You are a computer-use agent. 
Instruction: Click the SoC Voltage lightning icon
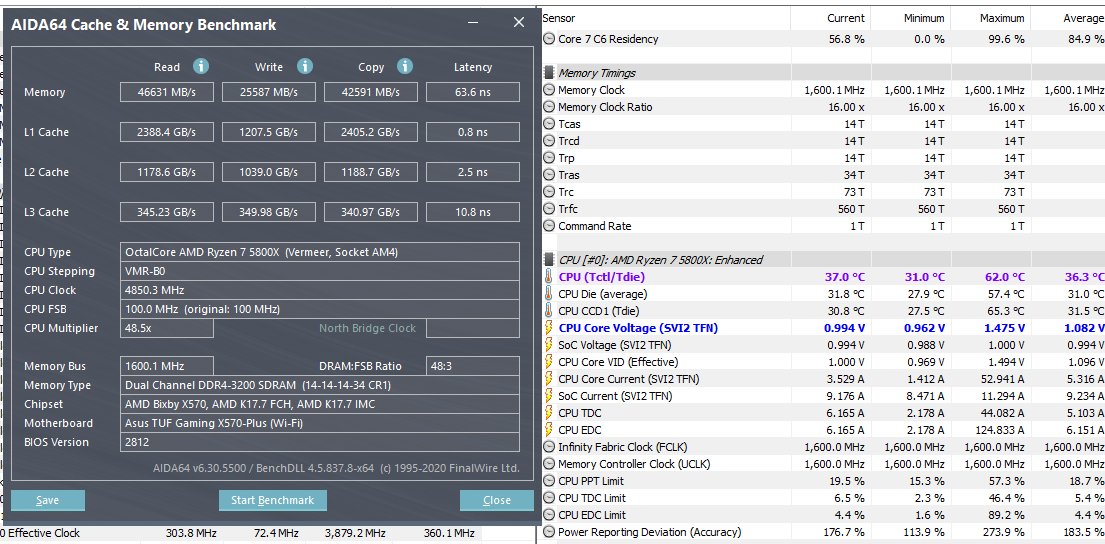[549, 345]
